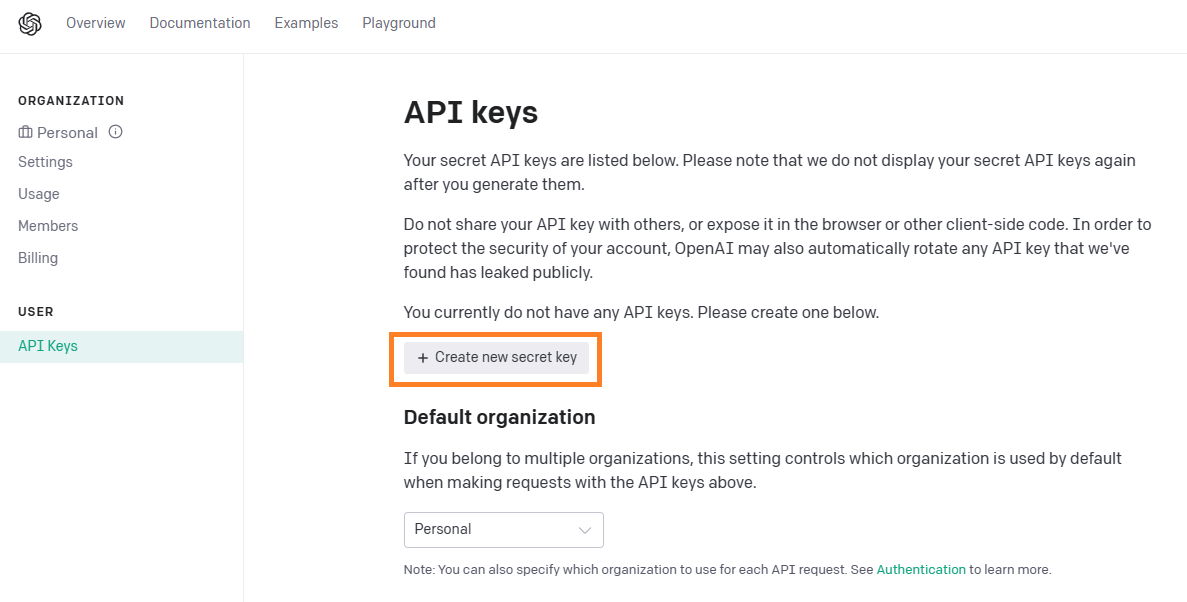This screenshot has height=602, width=1187.
Task: Select API Keys in the sidebar
Action: pos(47,346)
